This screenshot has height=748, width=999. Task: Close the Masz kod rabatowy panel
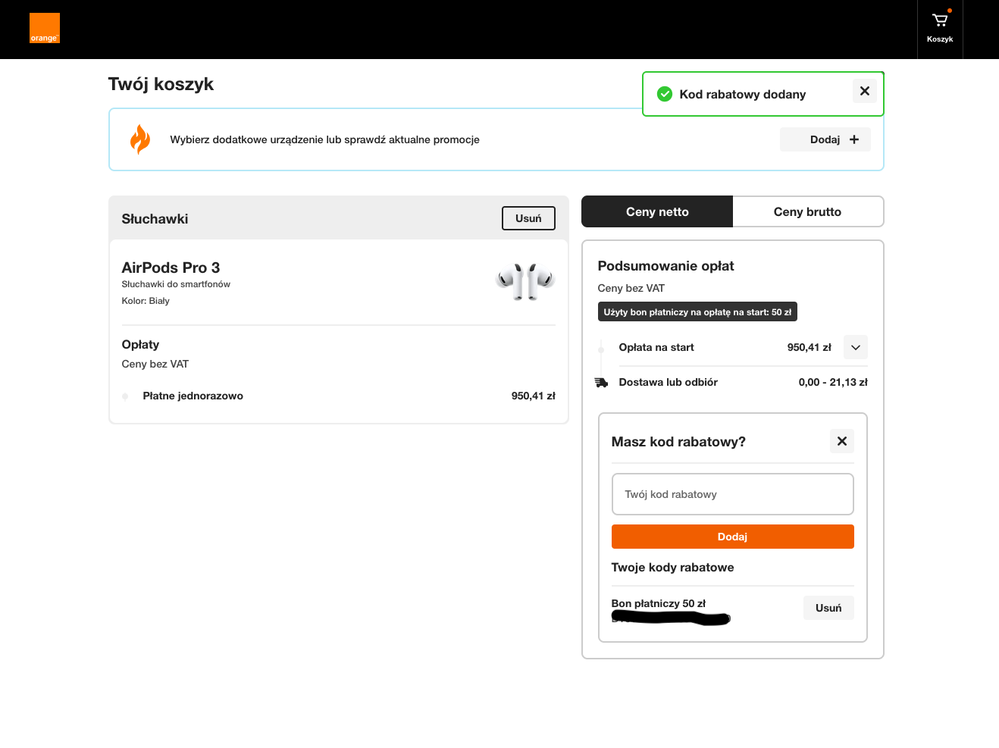click(x=842, y=441)
